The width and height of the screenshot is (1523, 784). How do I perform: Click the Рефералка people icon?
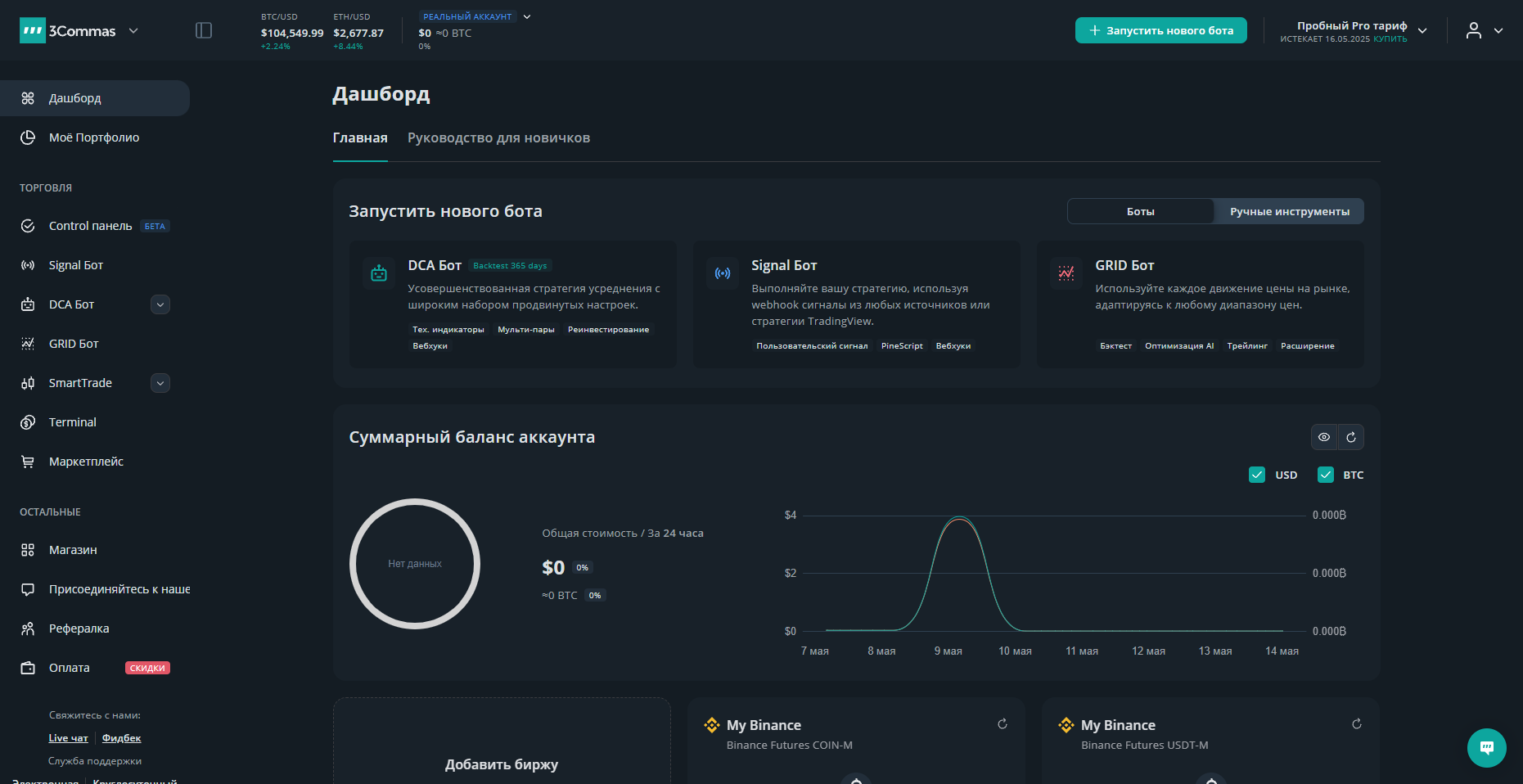(x=28, y=629)
